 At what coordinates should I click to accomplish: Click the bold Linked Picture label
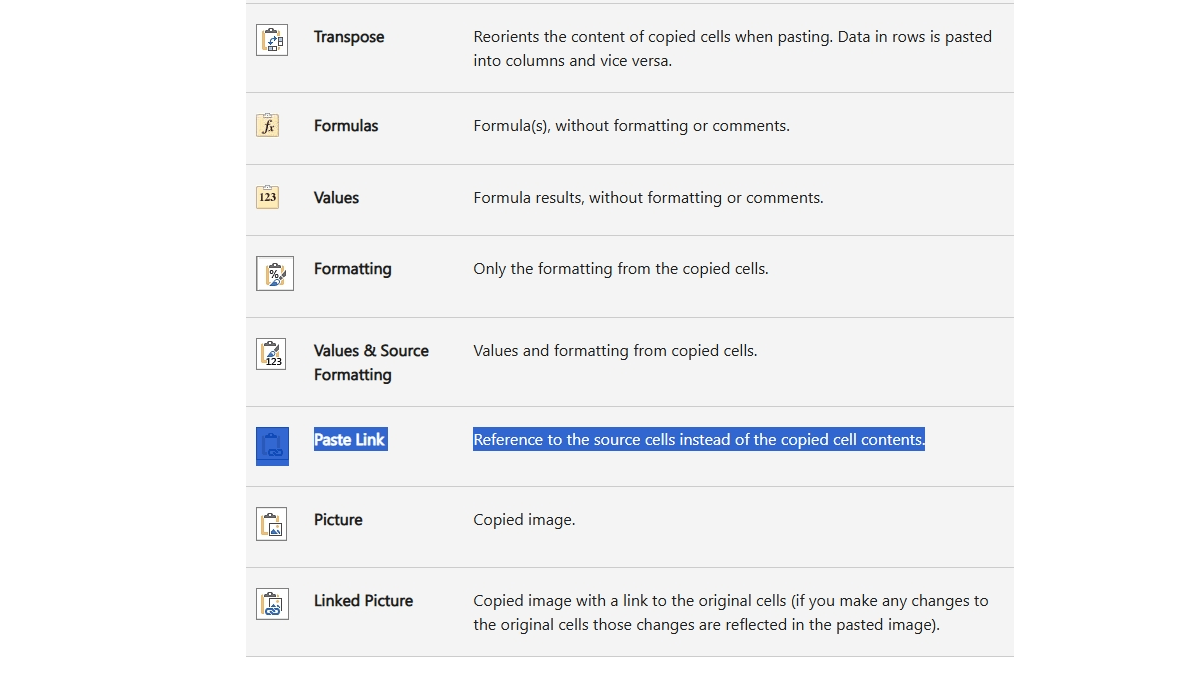coord(363,601)
